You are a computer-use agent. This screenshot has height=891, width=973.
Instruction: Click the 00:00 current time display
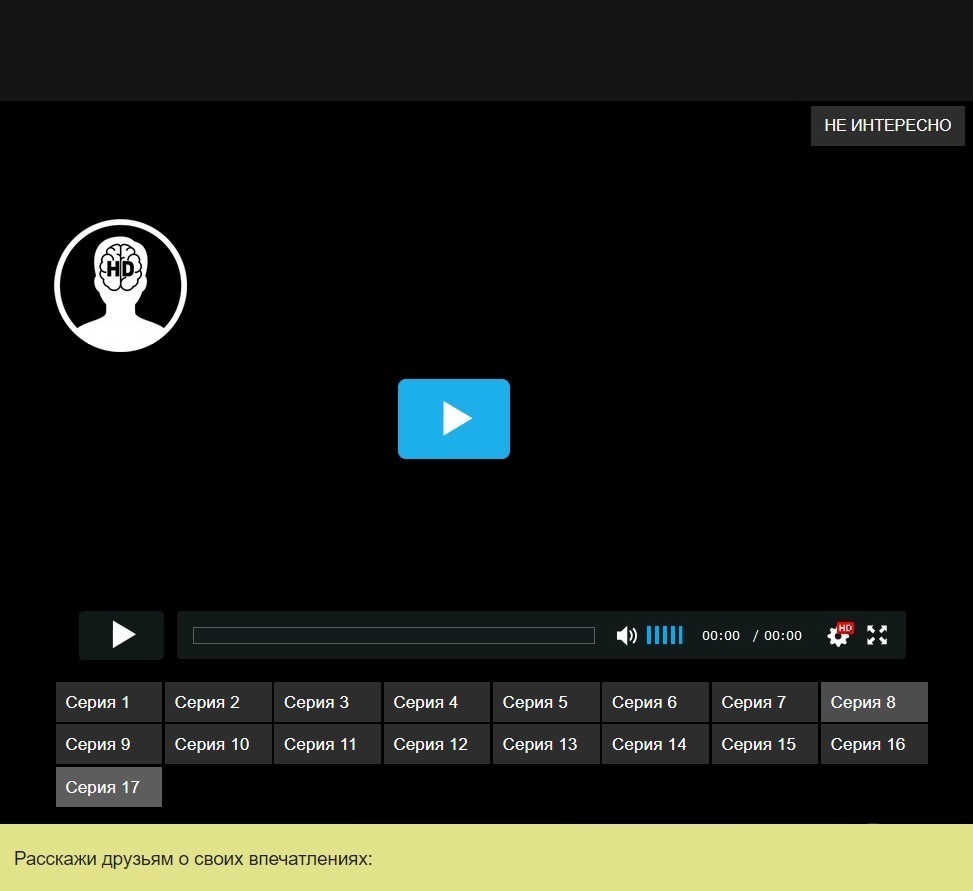point(720,636)
